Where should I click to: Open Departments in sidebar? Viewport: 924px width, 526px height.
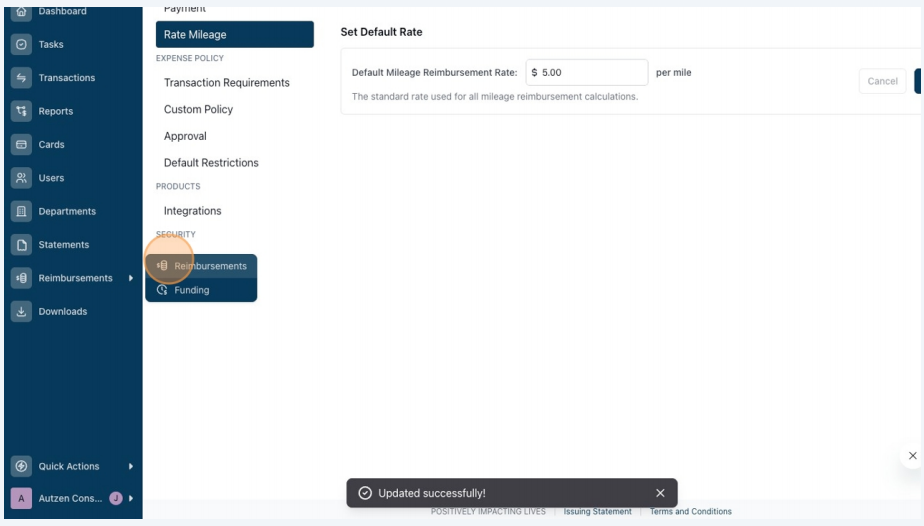pos(67,211)
